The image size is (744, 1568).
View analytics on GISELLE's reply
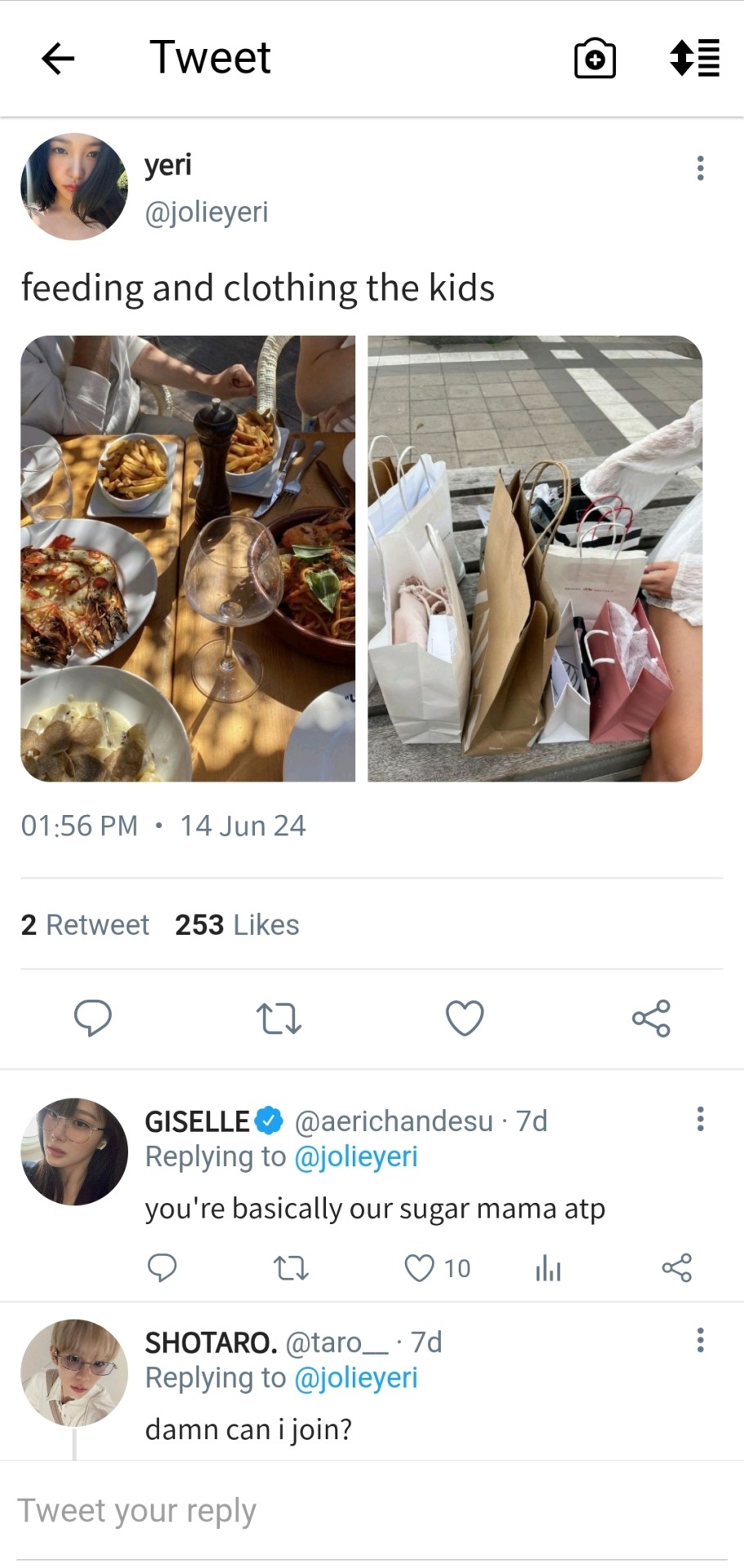click(x=548, y=1268)
